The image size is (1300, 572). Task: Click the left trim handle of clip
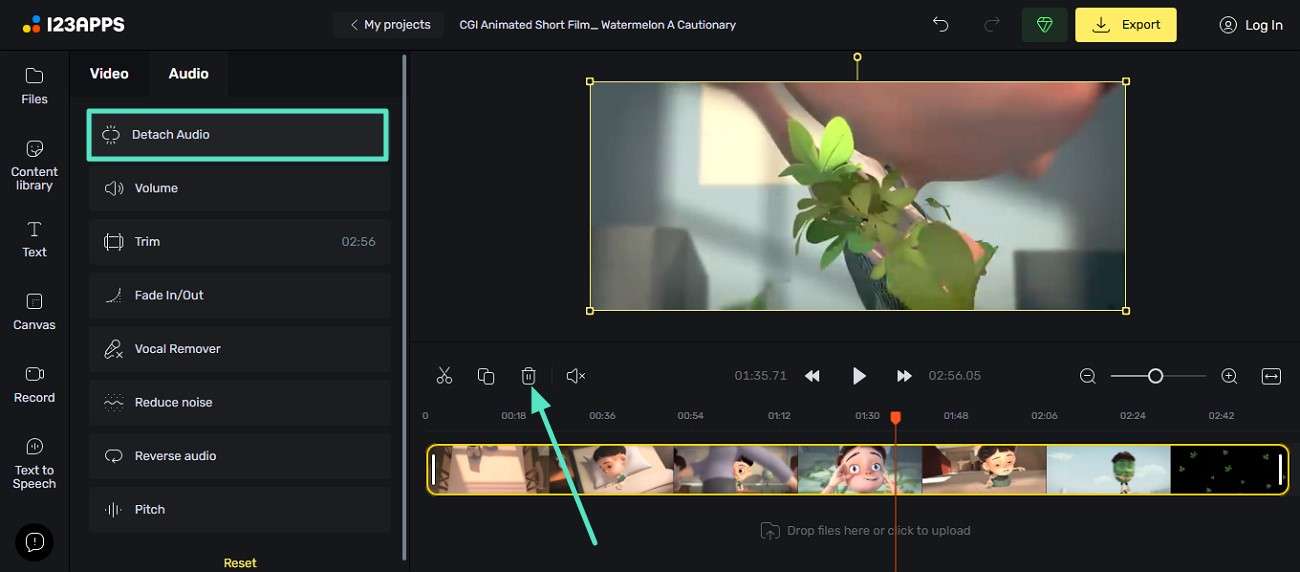click(x=433, y=470)
